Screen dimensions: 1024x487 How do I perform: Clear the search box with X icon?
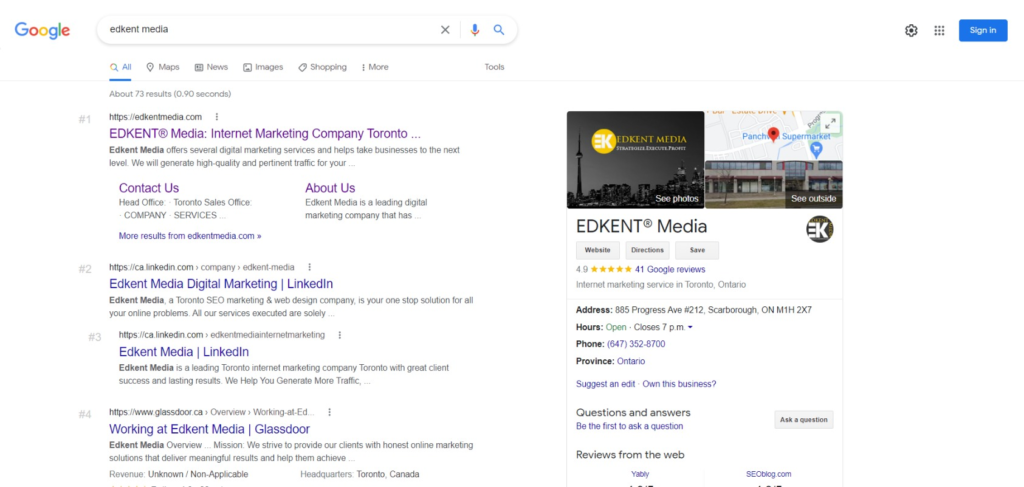pos(445,29)
